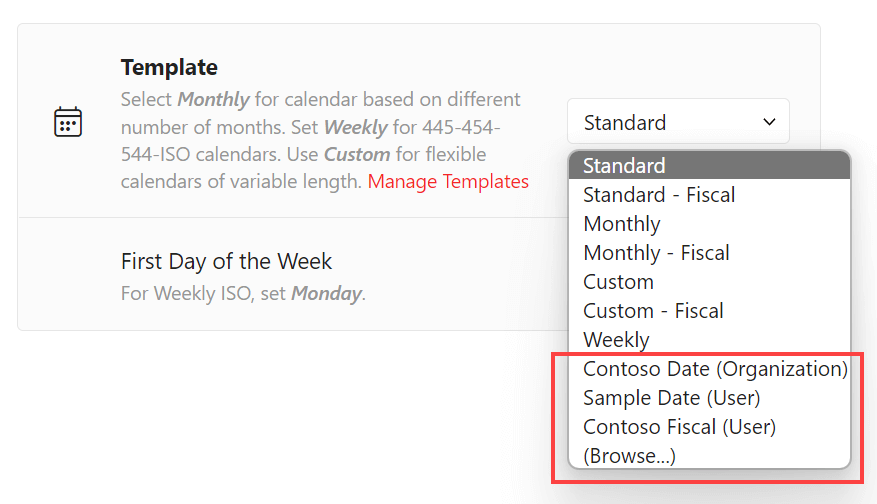Select Standard in the list
Screen dimensions: 877x504
[709, 166]
